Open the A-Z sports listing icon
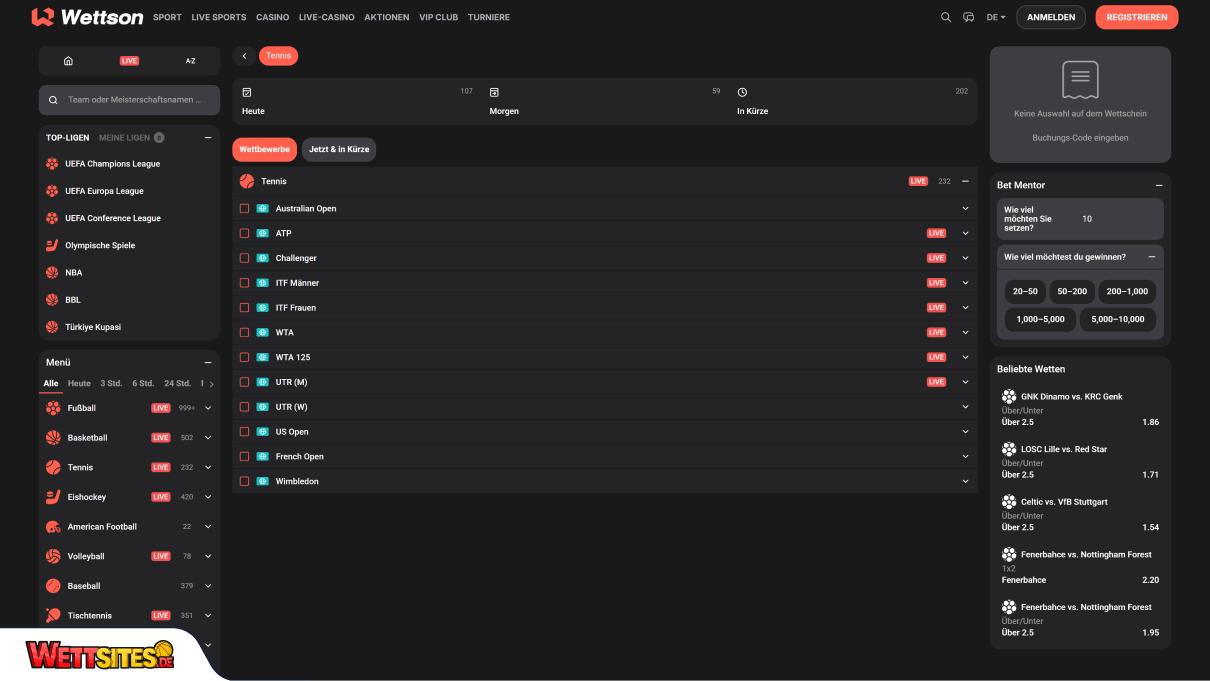Image resolution: width=1210 pixels, height=681 pixels. 190,61
